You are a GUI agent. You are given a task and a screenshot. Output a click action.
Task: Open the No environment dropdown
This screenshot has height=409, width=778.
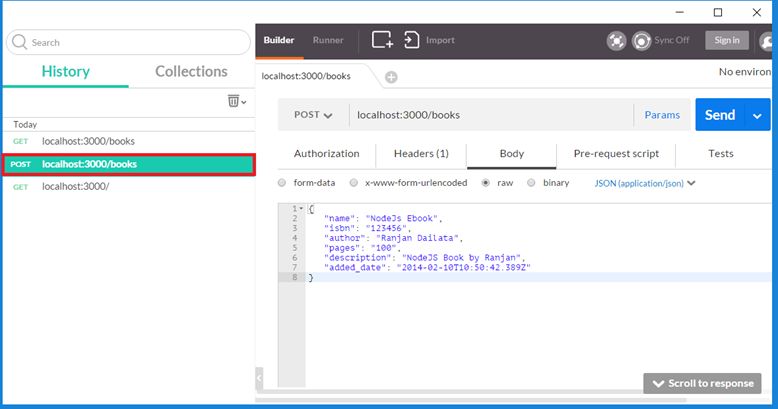click(745, 72)
